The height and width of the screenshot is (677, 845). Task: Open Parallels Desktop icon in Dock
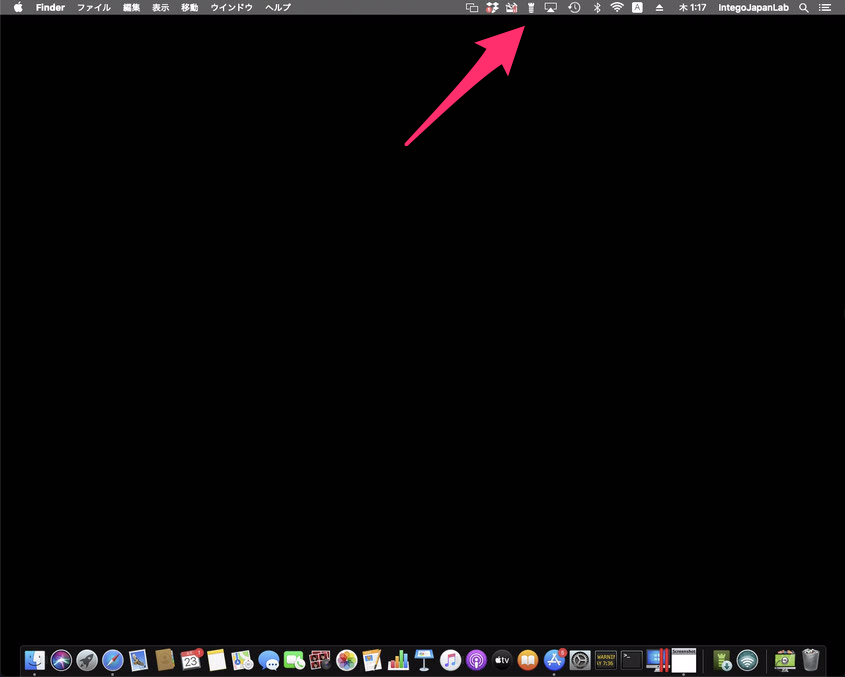coord(657,660)
